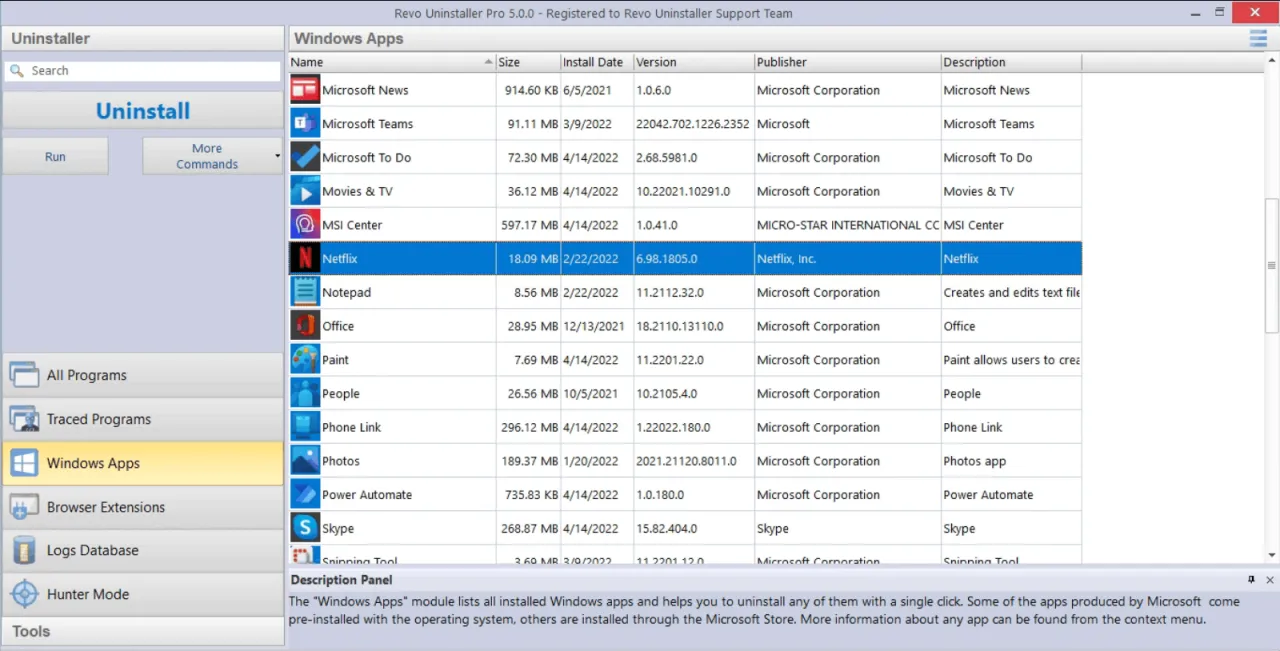The height and width of the screenshot is (651, 1280).
Task: Sort list by Name column header
Action: click(390, 62)
